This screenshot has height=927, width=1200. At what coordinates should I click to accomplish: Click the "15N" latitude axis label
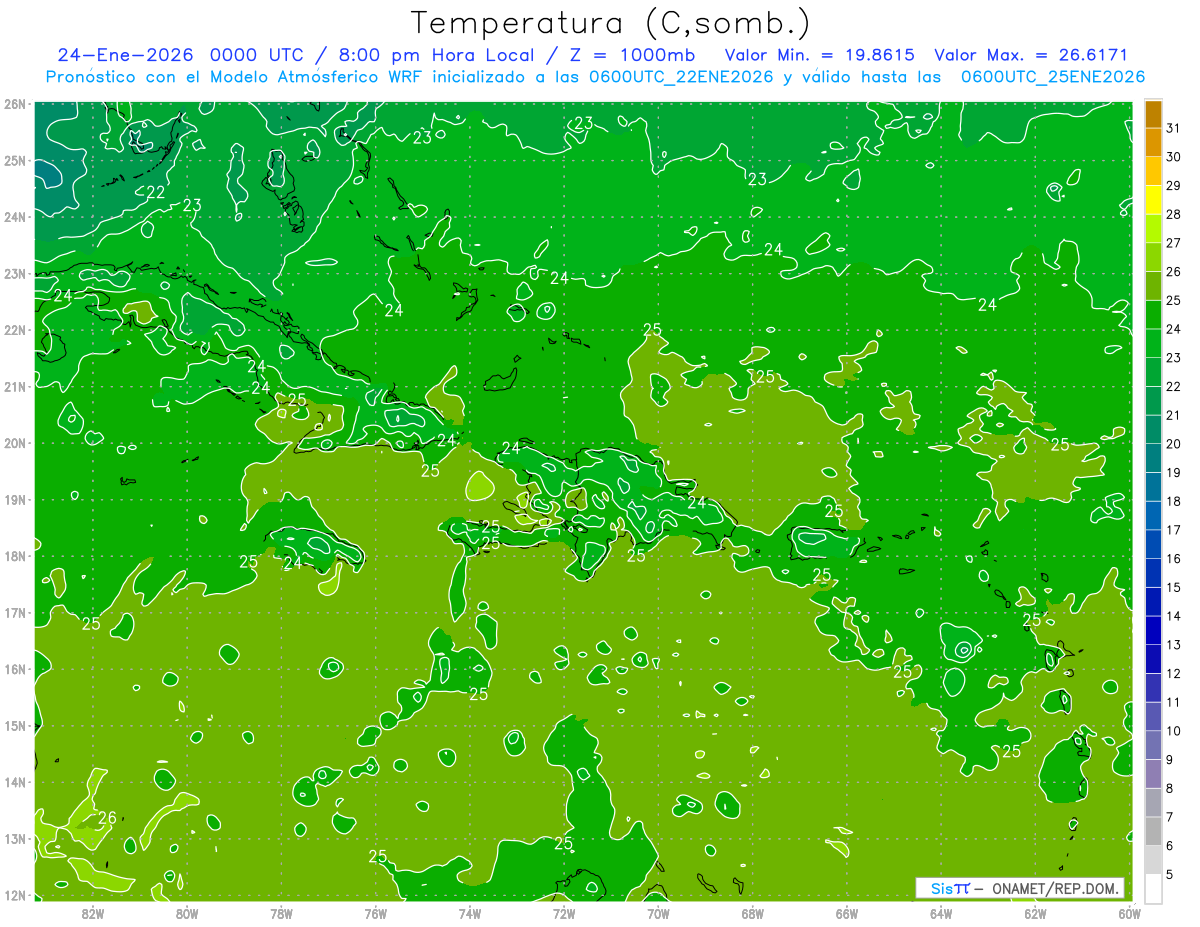pyautogui.click(x=14, y=726)
